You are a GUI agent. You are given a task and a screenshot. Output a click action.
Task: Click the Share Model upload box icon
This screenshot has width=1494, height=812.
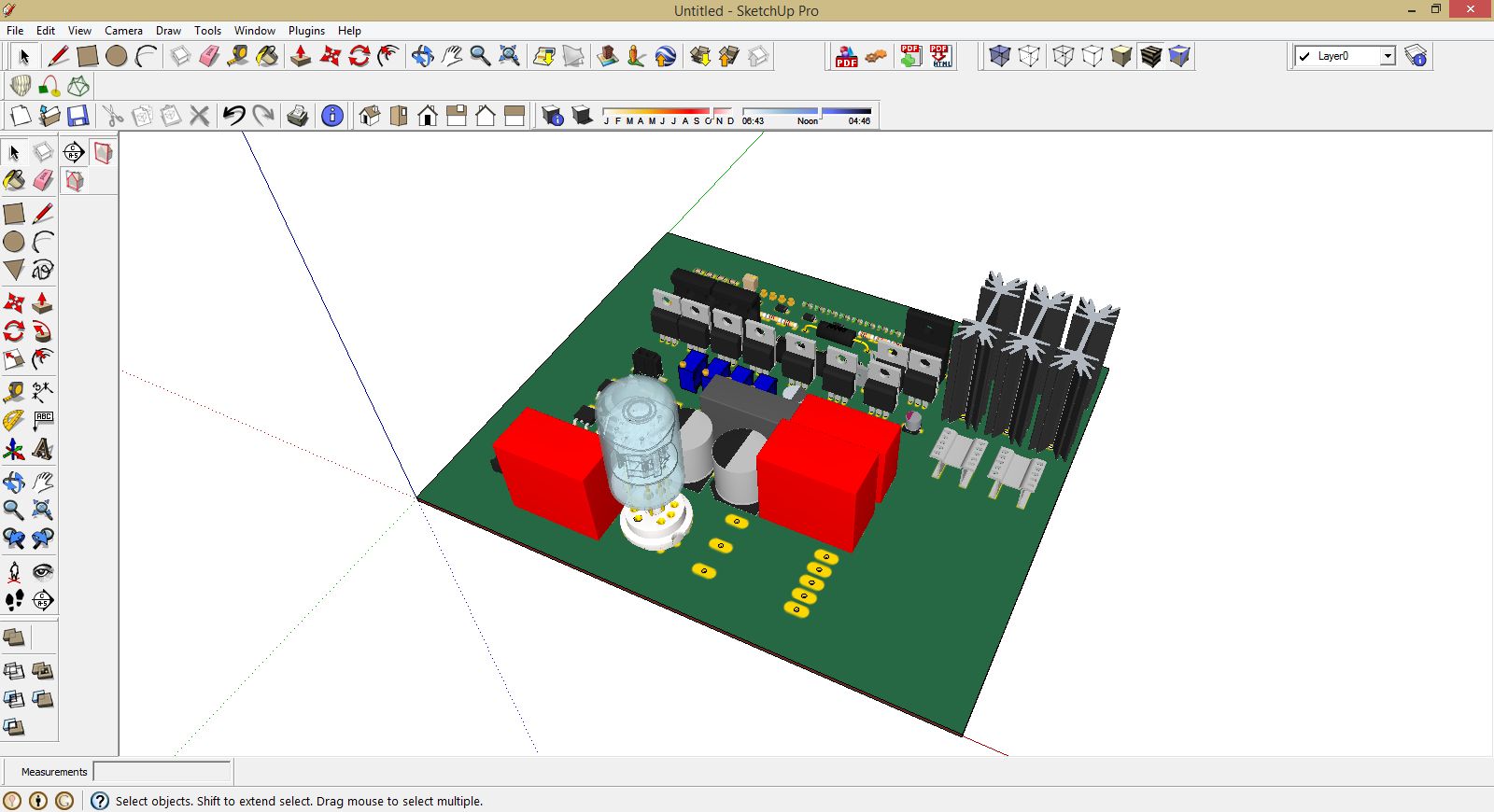click(x=729, y=56)
